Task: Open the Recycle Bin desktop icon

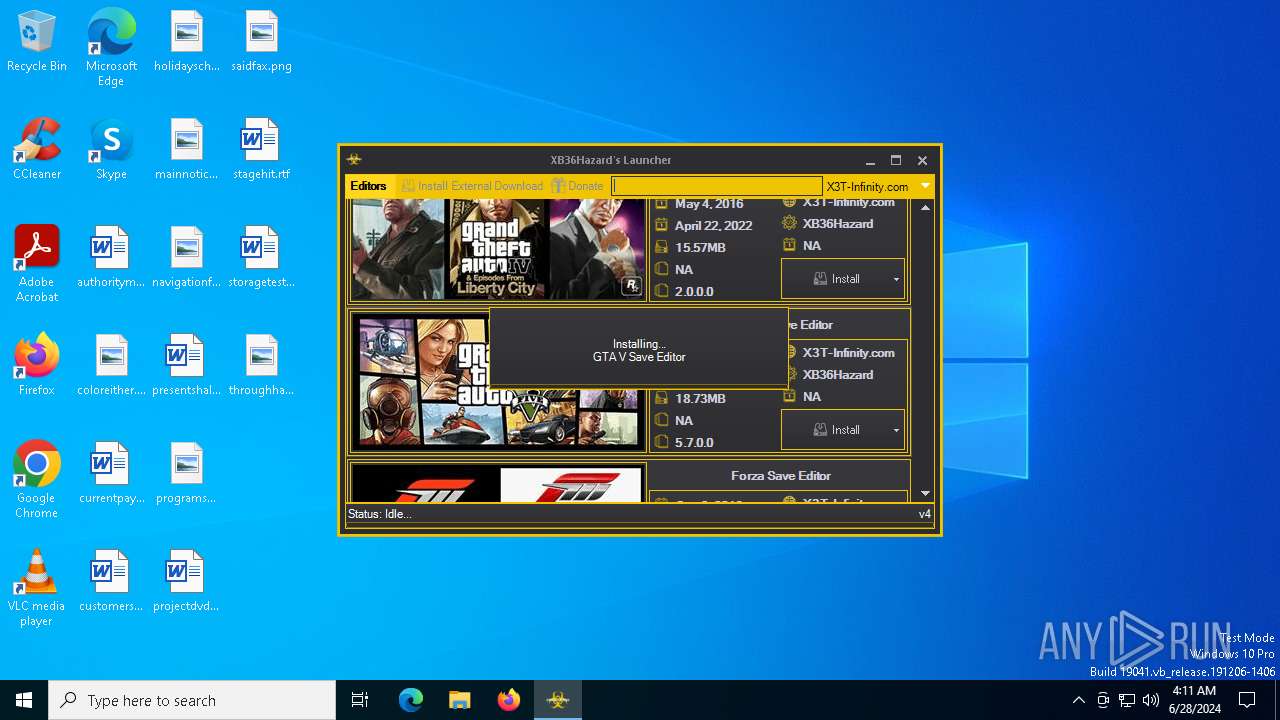Action: 37,43
